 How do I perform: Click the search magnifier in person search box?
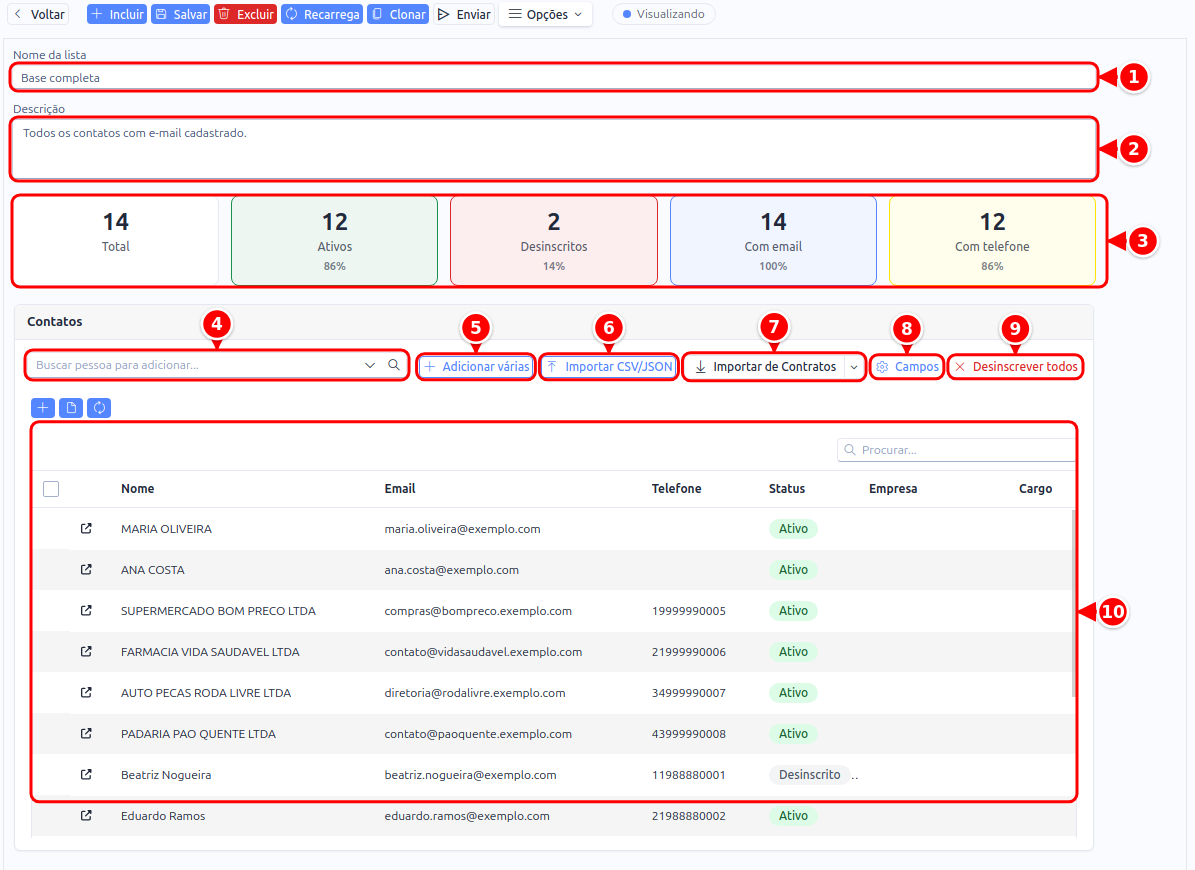(x=393, y=365)
